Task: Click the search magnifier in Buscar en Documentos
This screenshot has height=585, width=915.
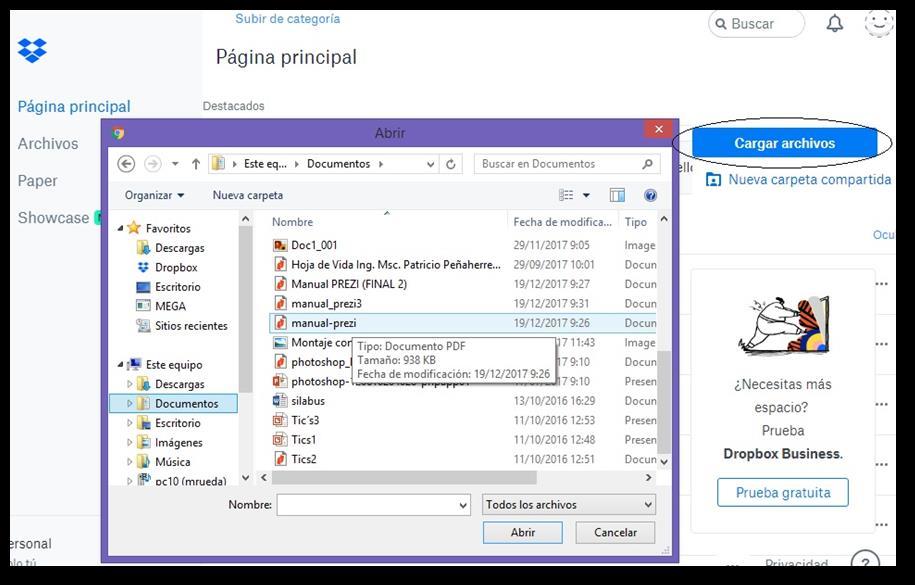Action: [x=647, y=164]
